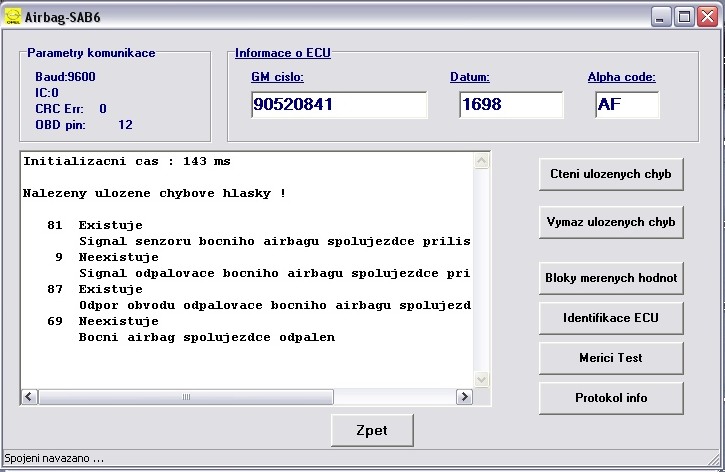The height and width of the screenshot is (472, 725).
Task: Click the Identifikace ECU button
Action: coord(611,318)
